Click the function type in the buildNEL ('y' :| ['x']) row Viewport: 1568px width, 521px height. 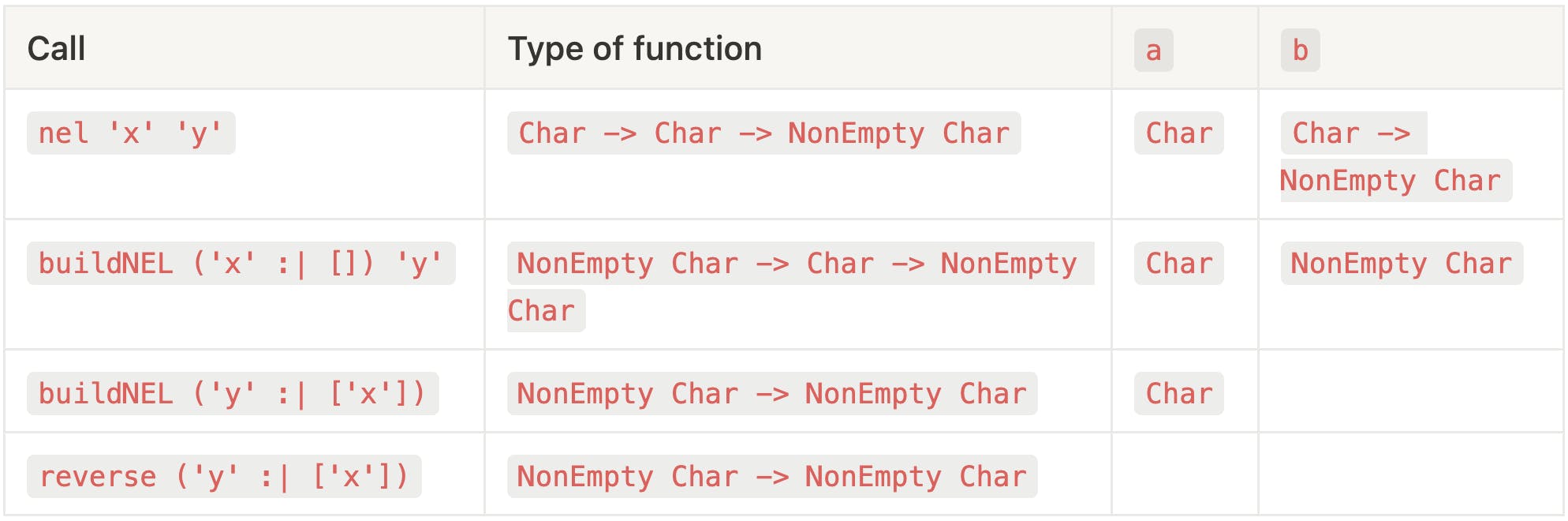[x=771, y=393]
